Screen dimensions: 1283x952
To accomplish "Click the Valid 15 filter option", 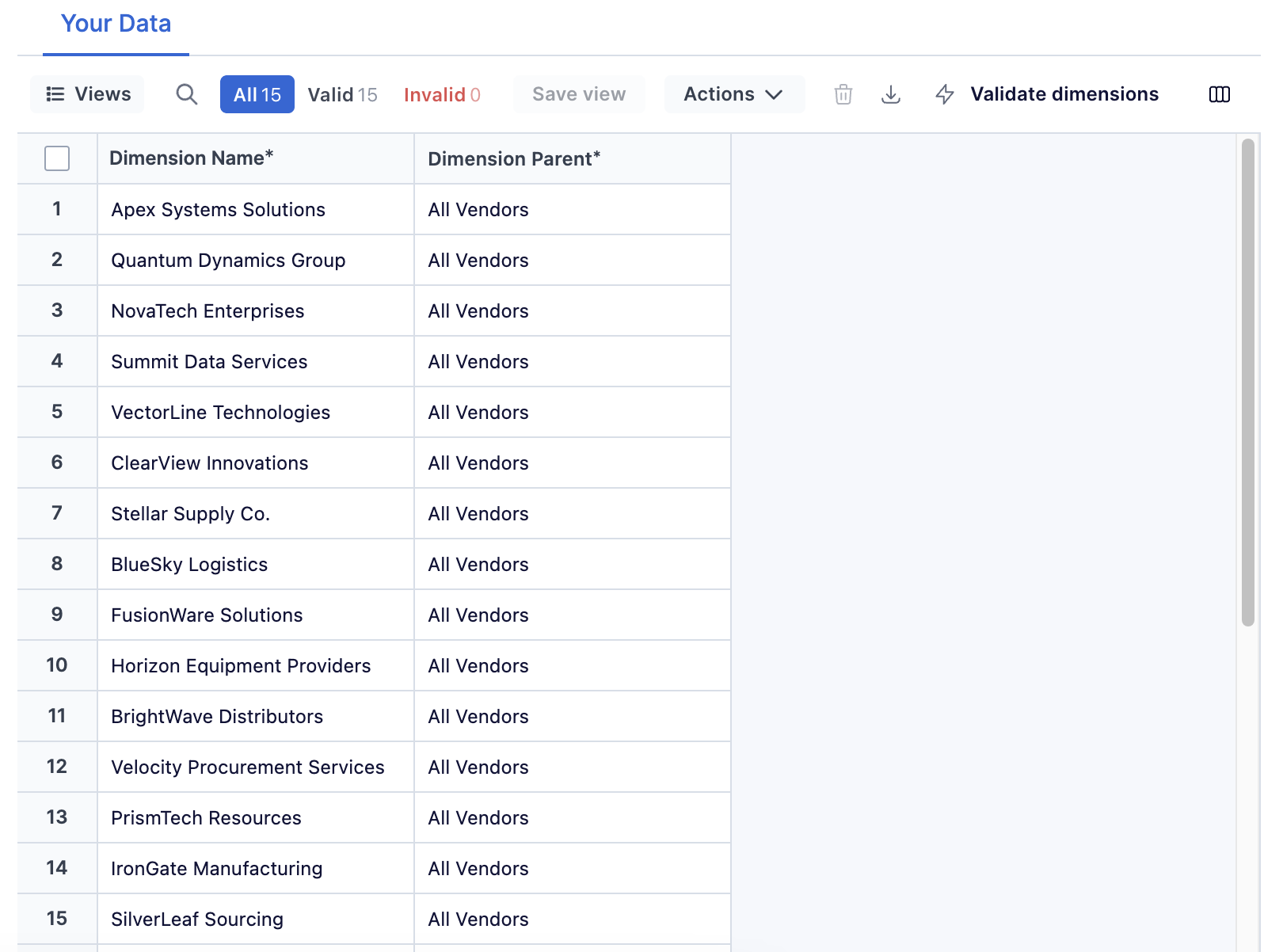I will click(342, 94).
